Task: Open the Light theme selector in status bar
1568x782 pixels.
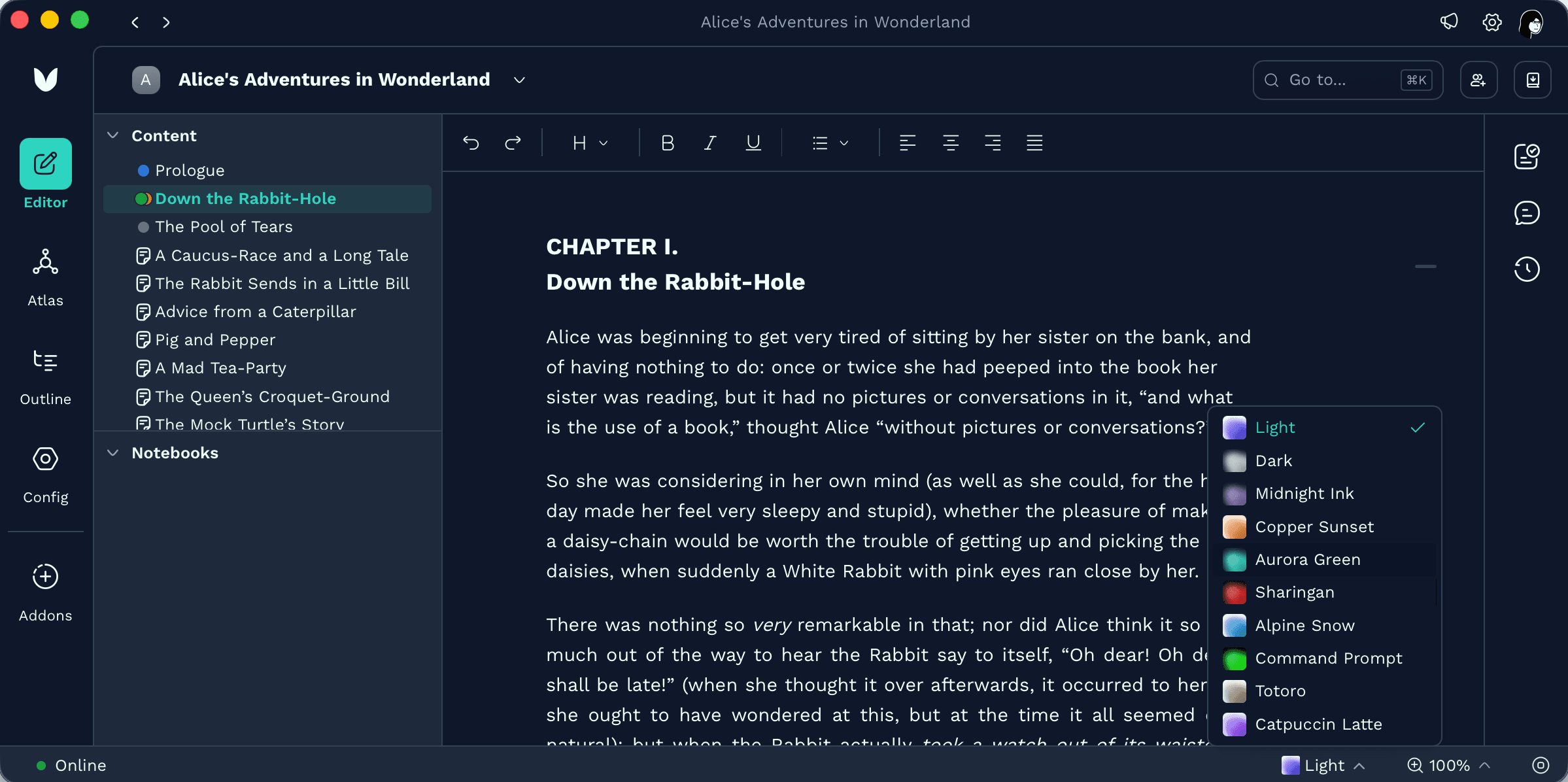Action: click(1323, 765)
